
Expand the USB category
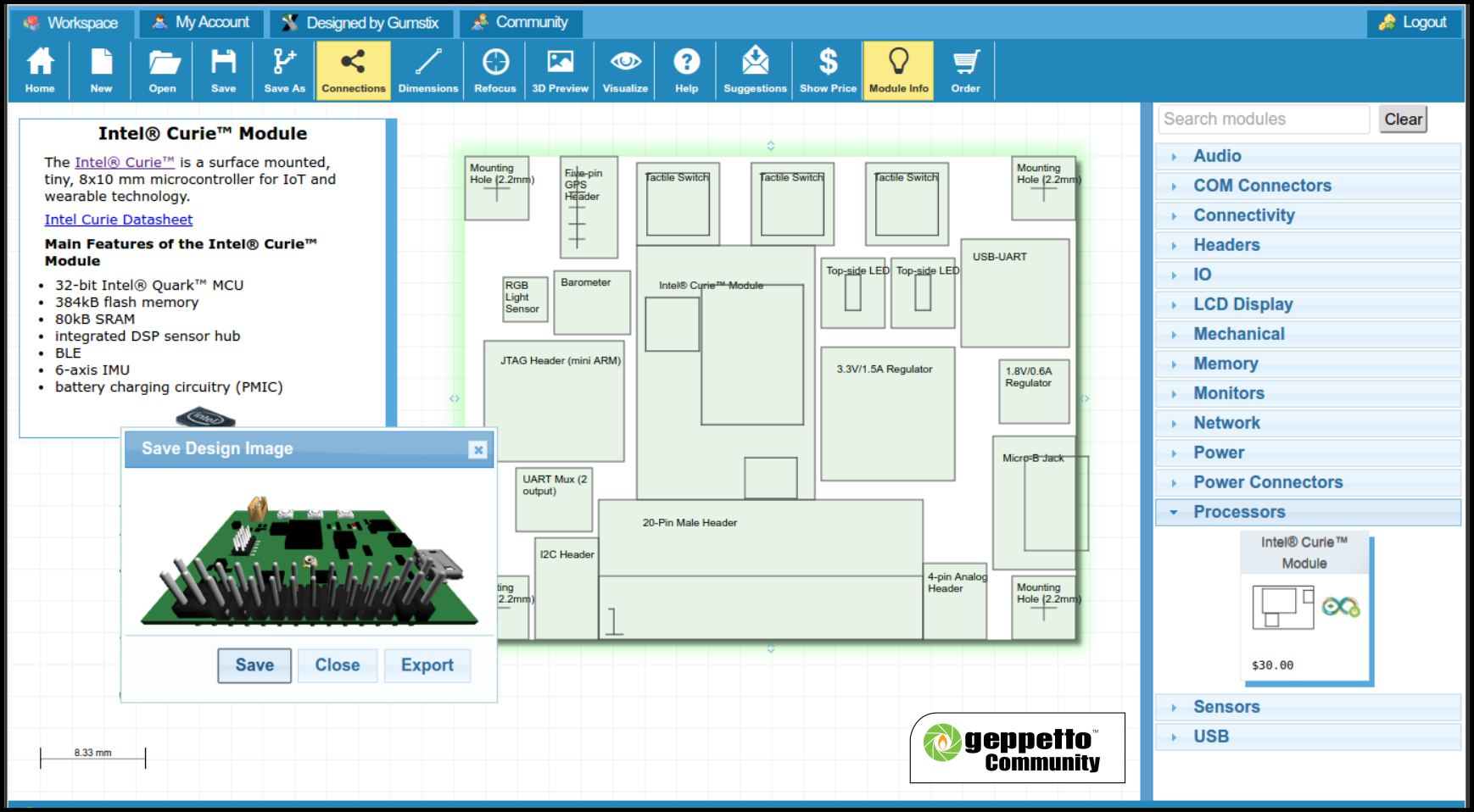point(1308,737)
